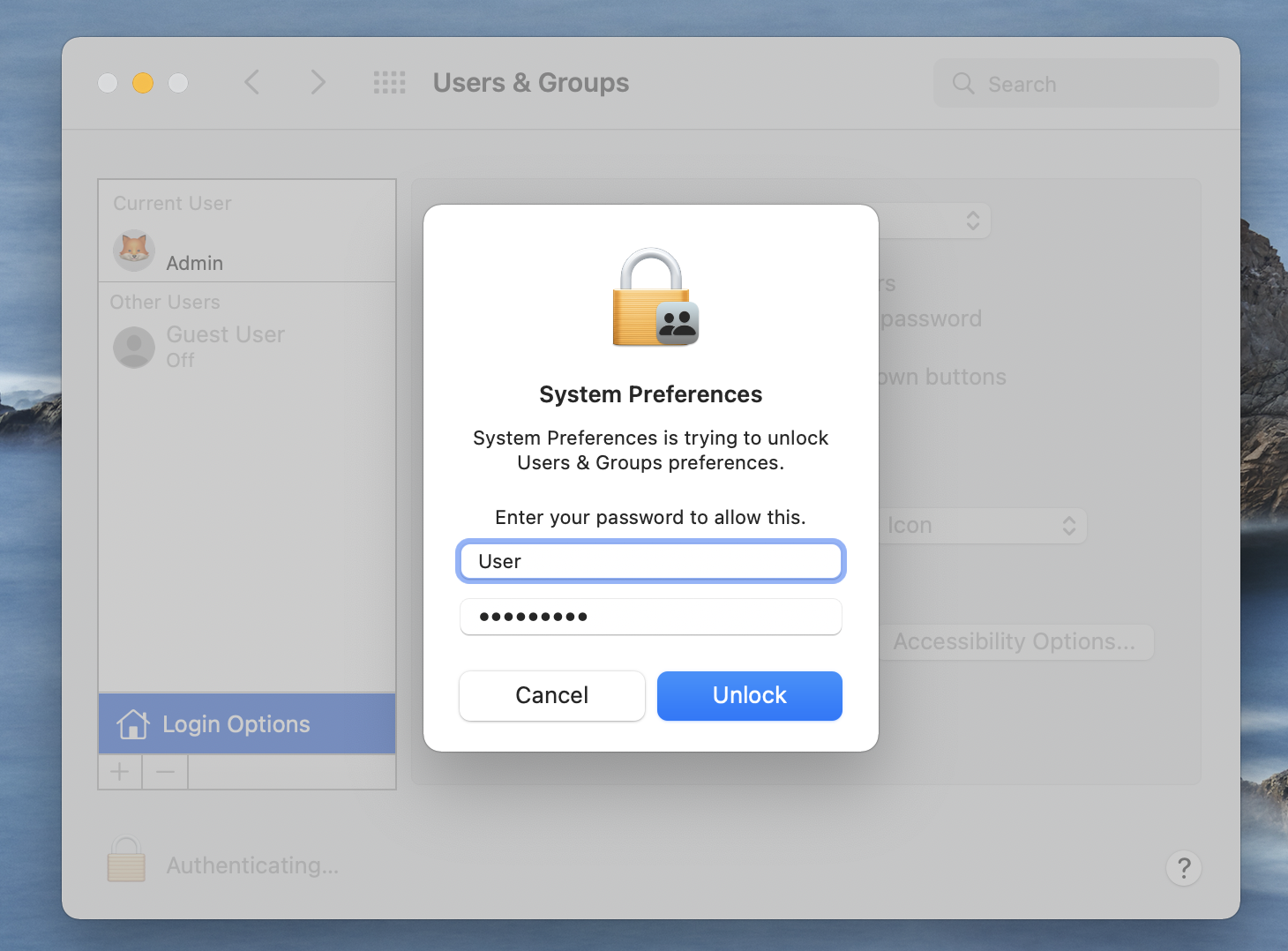Click the yellow minimize window button
The image size is (1288, 951).
(143, 83)
